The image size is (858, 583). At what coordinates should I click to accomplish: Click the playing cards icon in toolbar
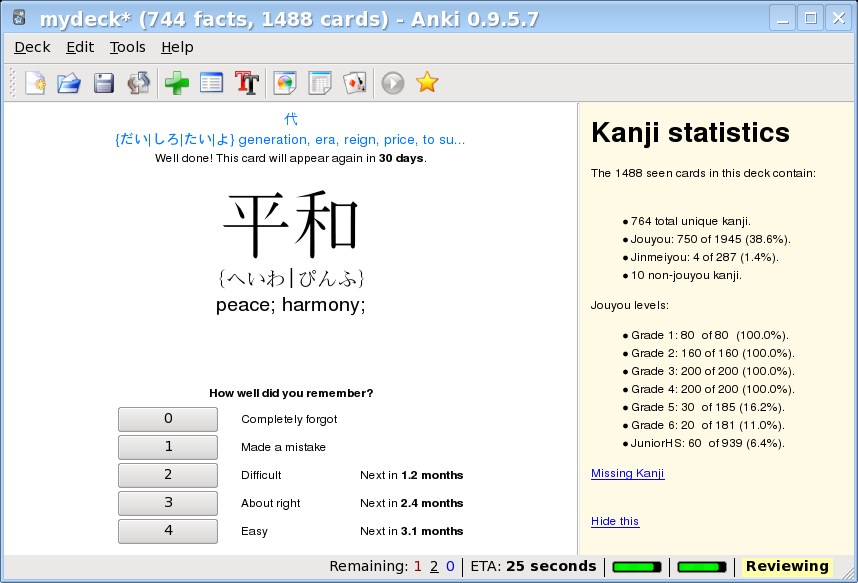[x=354, y=83]
